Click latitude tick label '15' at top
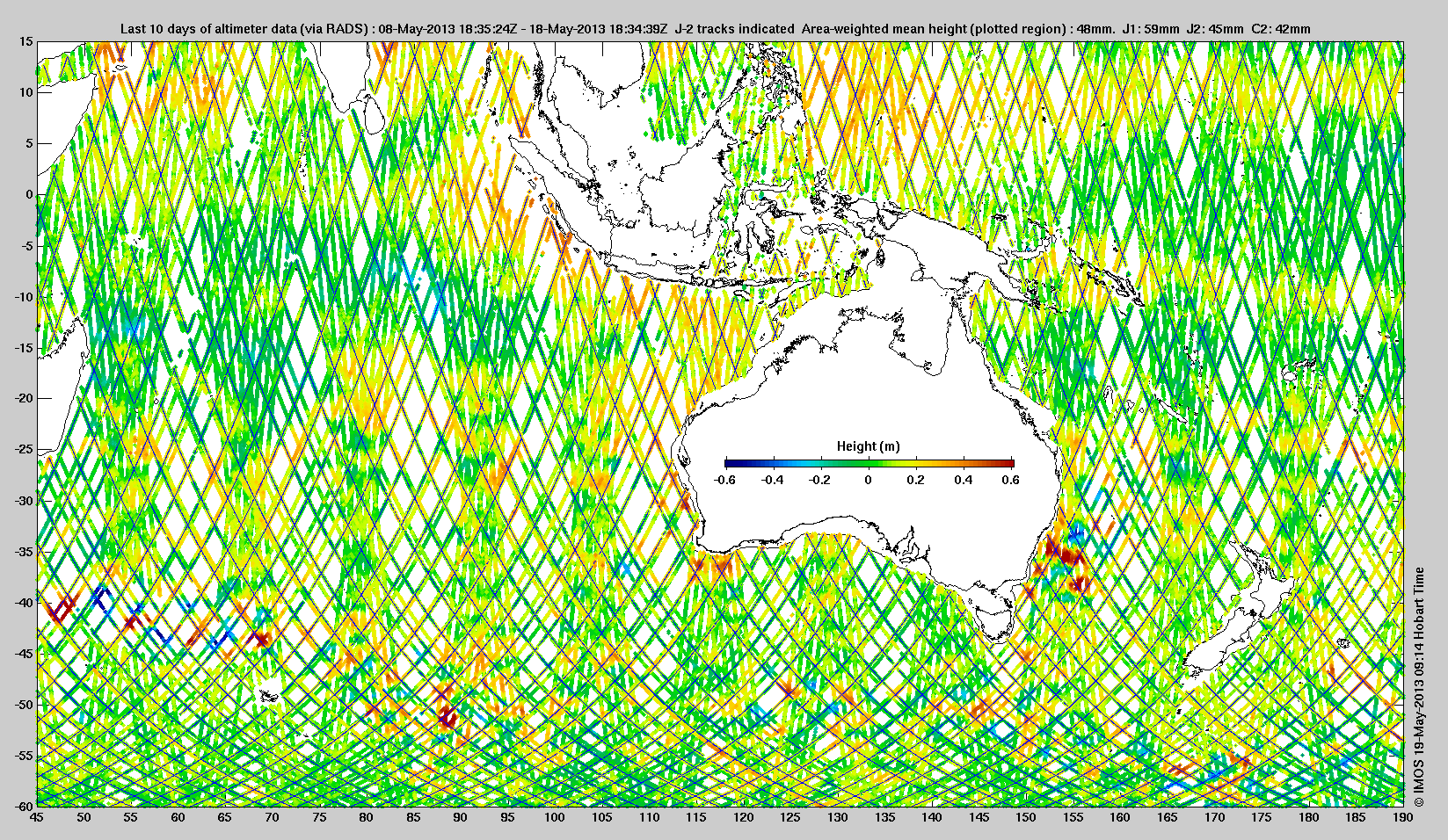 pos(25,41)
